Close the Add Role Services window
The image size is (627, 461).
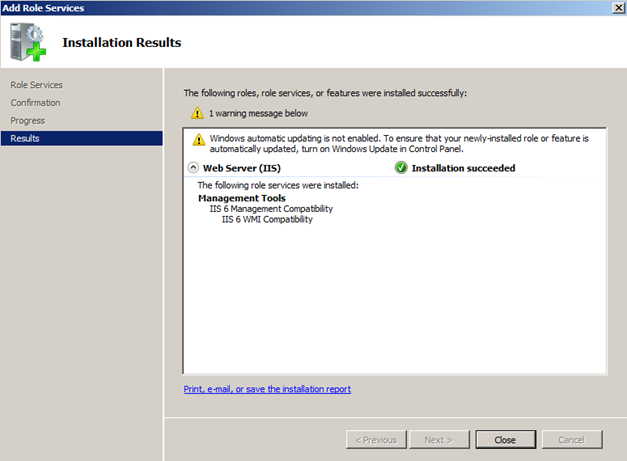coord(618,8)
